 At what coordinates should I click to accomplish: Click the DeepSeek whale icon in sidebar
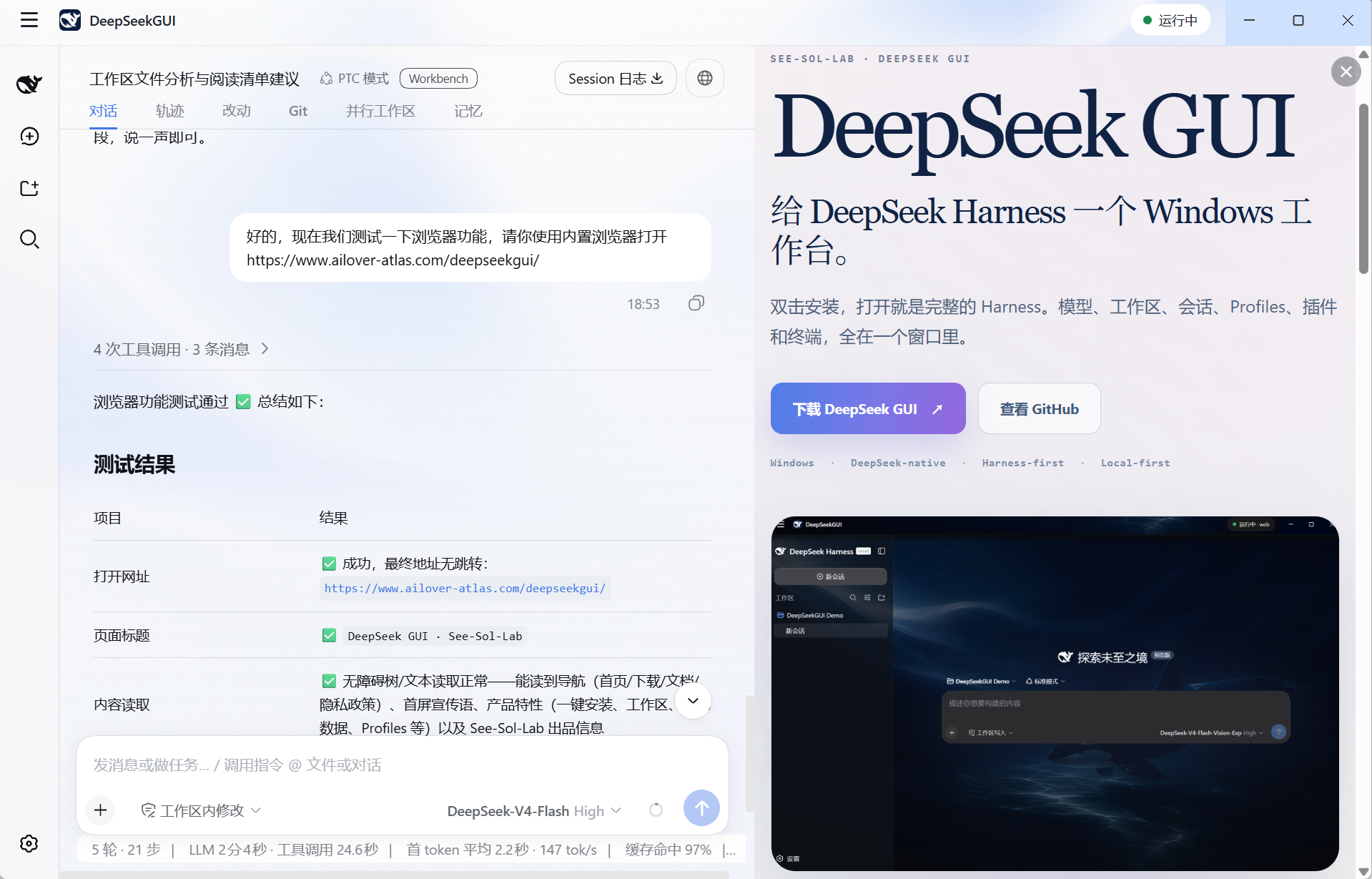(29, 84)
